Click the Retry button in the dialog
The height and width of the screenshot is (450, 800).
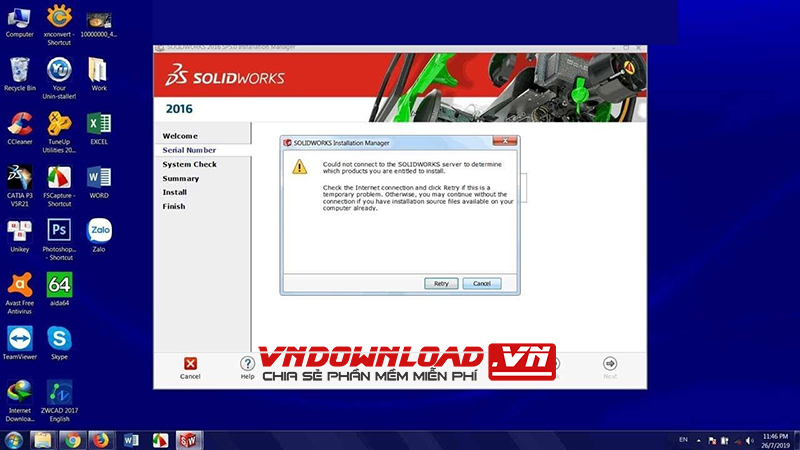coord(441,283)
